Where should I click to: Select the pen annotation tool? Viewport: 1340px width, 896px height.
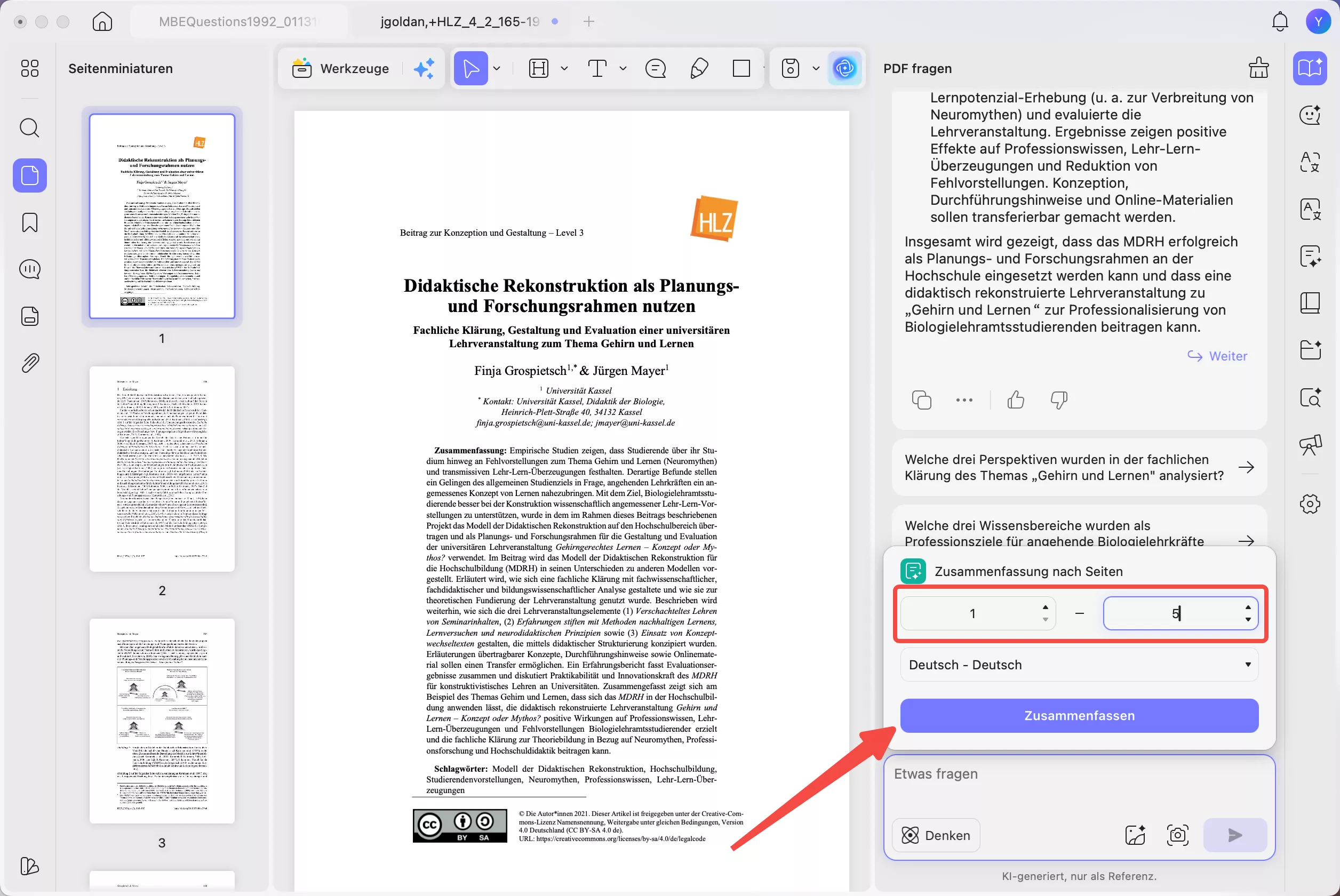point(699,69)
